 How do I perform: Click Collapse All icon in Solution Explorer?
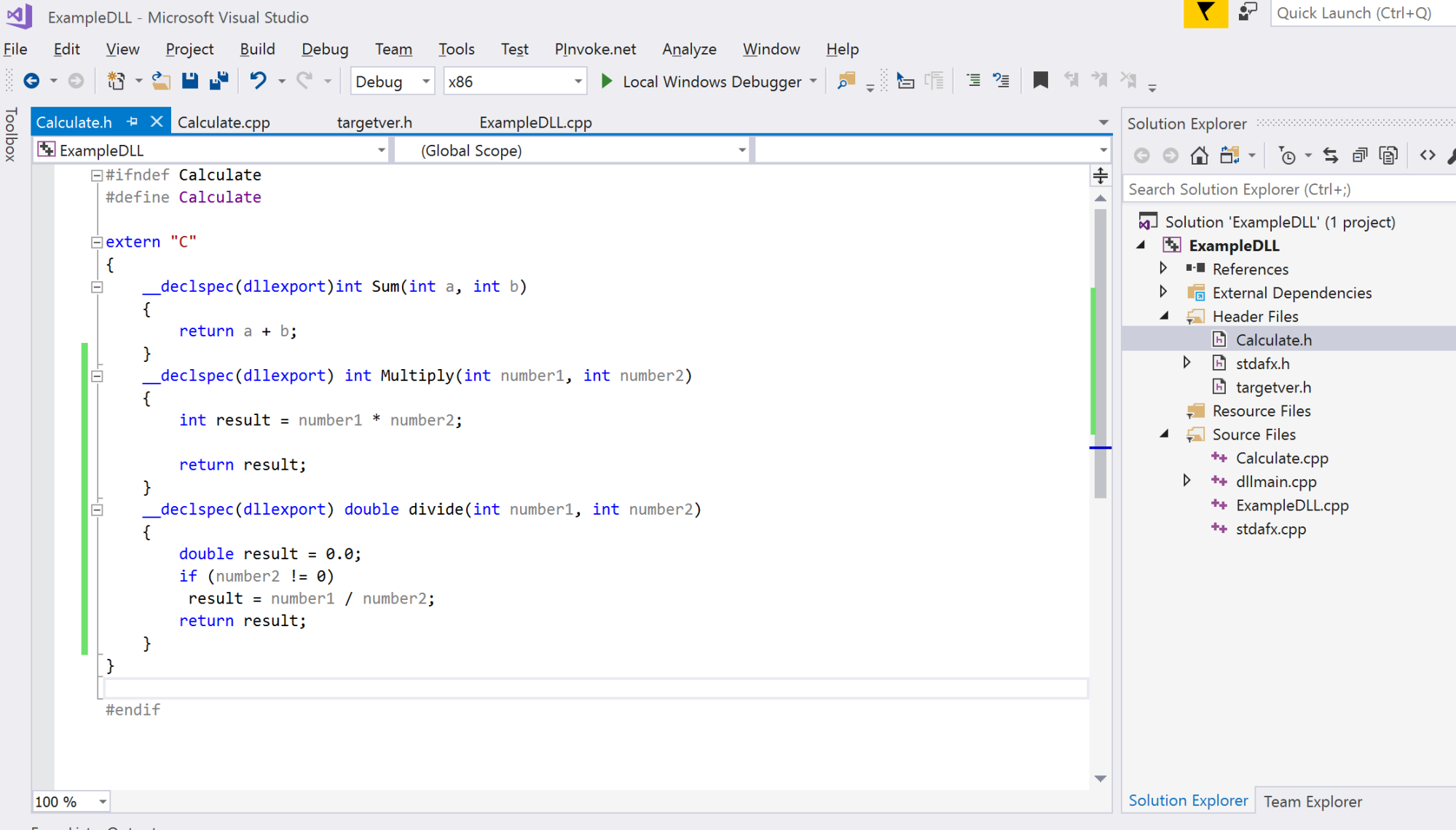tap(1359, 155)
